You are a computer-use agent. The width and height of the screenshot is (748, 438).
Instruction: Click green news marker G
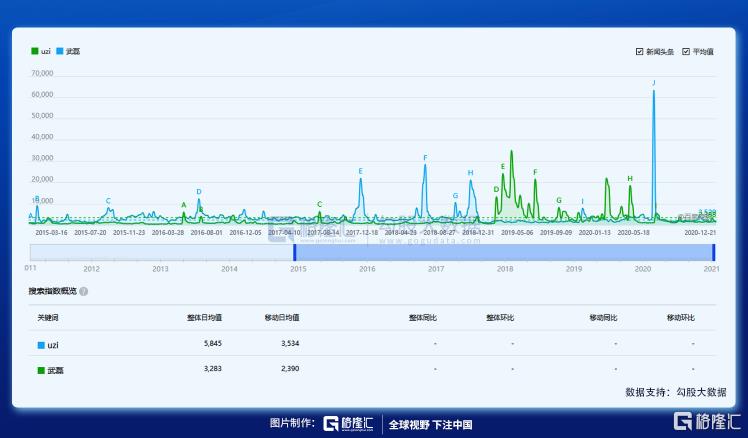559,200
